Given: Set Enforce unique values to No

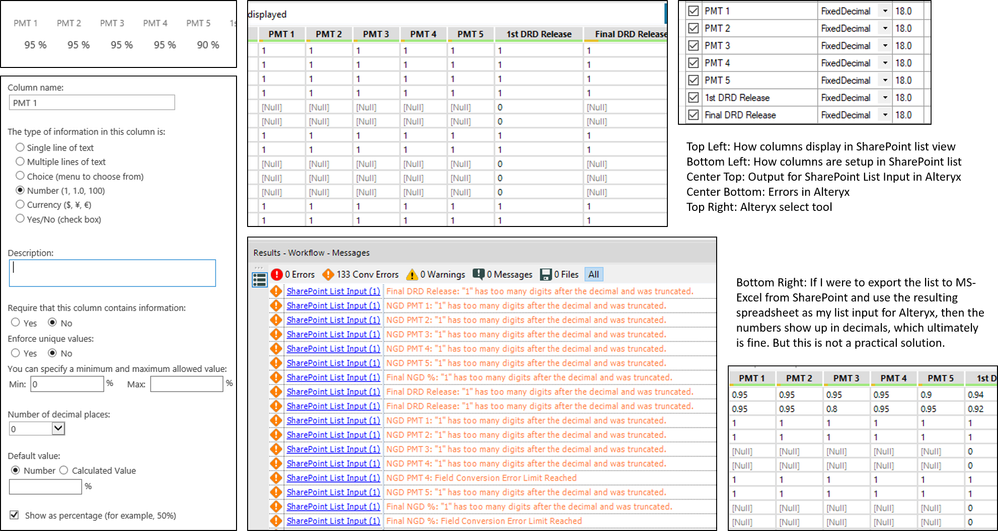Looking at the screenshot, I should tap(53, 353).
